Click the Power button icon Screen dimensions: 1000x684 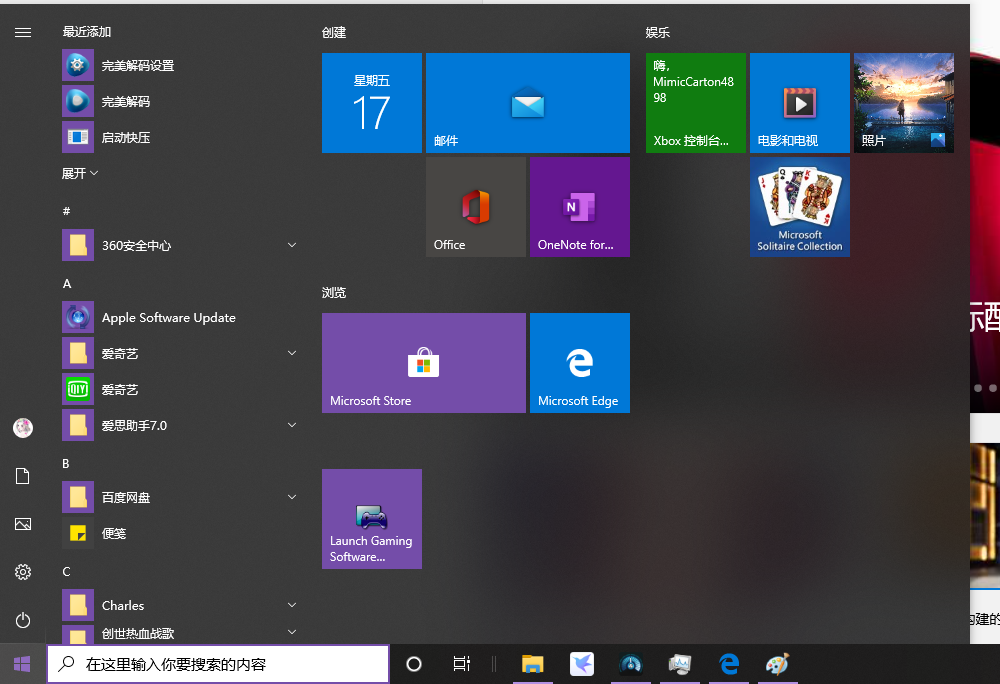point(23,620)
